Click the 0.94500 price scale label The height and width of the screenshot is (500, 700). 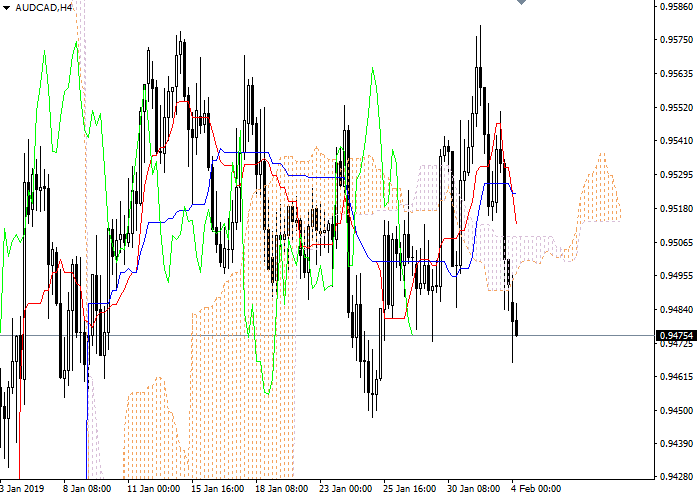676,410
